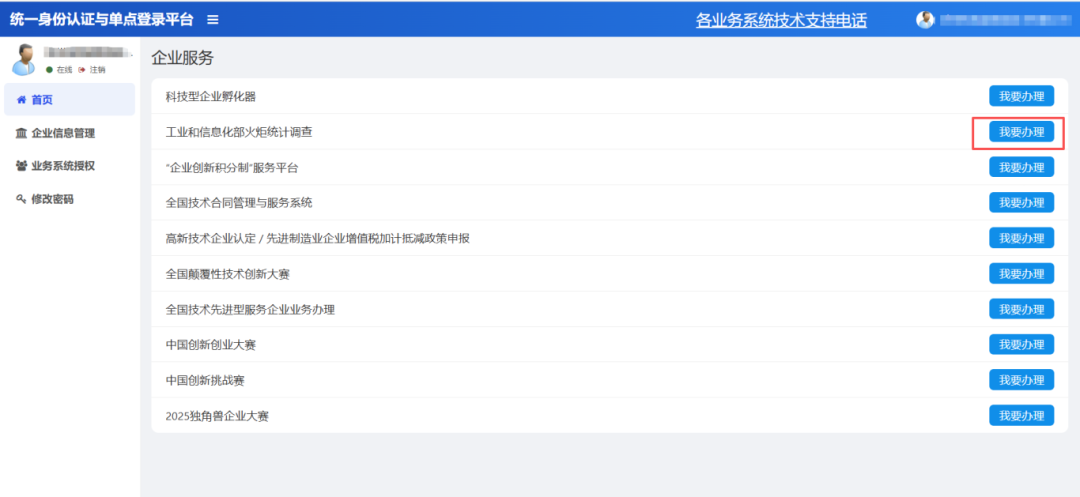Click 我要办理 for 科技型企业孵化器

(x=1021, y=96)
